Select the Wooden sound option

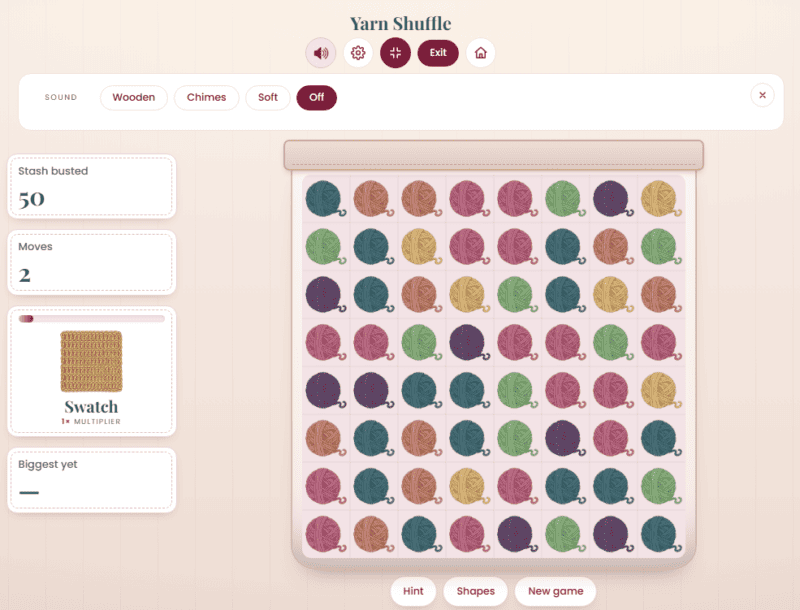[134, 97]
